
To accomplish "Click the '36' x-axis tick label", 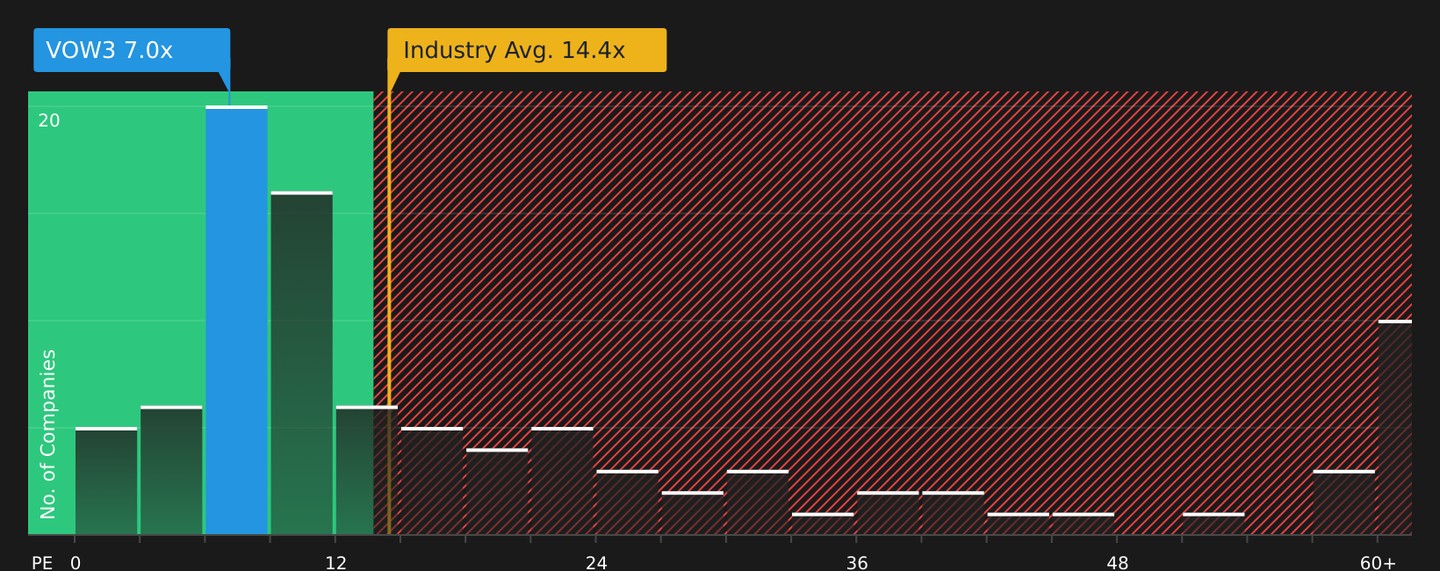I will 857,563.
